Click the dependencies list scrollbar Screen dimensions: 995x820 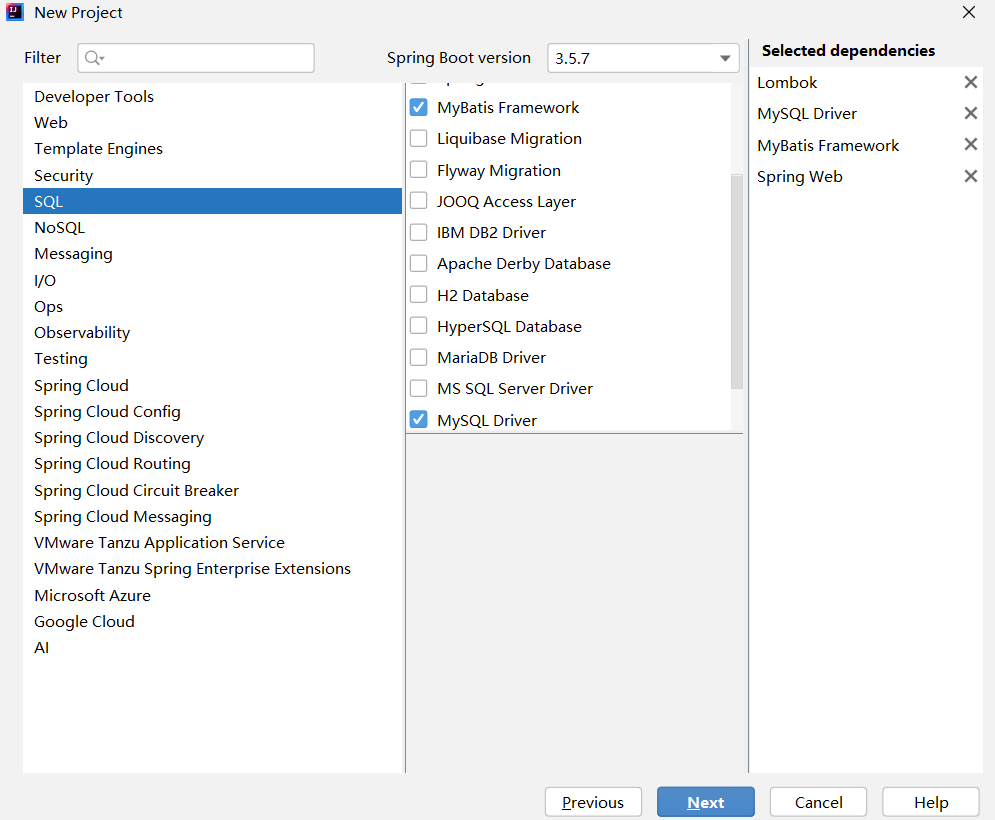coord(737,281)
